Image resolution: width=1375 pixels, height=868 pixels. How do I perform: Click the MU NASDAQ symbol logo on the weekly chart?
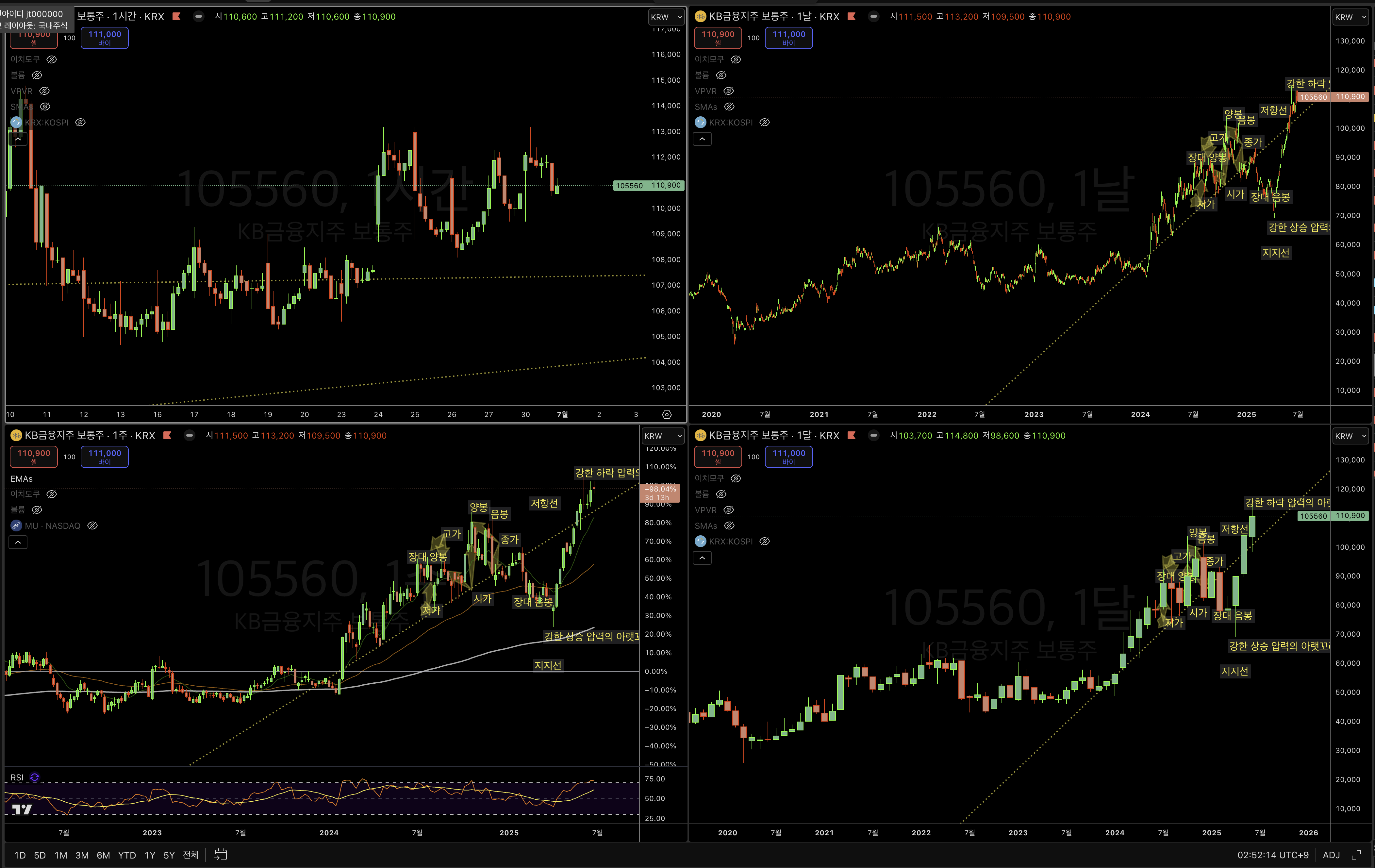pyautogui.click(x=16, y=526)
